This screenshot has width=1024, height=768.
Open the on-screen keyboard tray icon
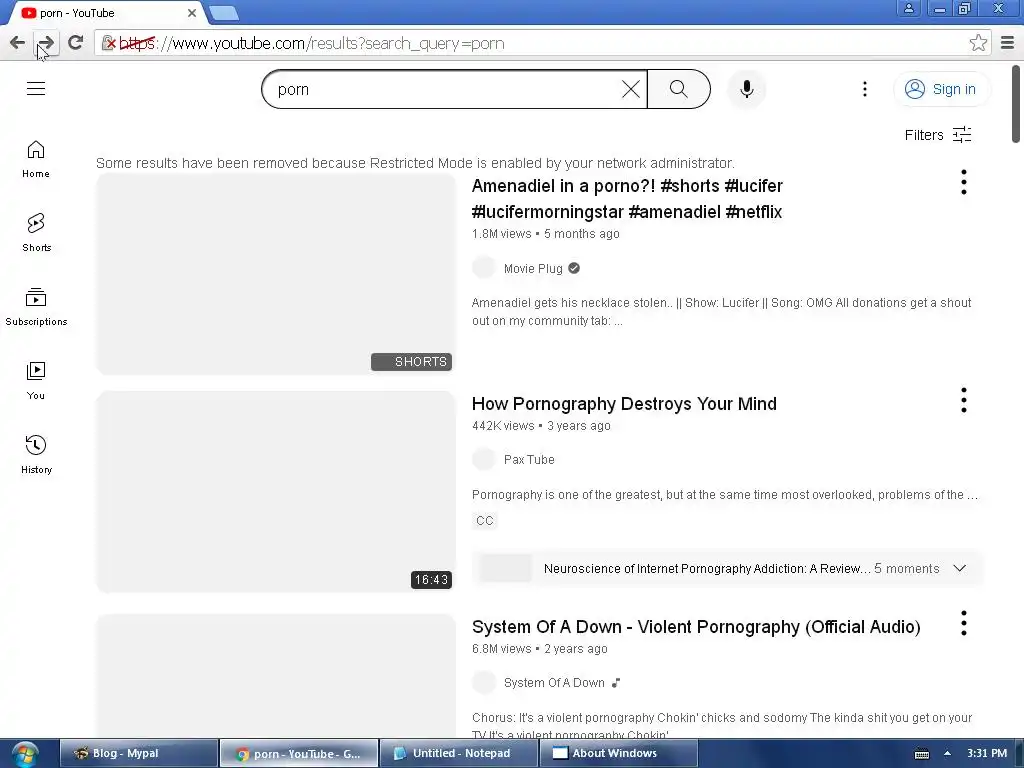point(921,754)
